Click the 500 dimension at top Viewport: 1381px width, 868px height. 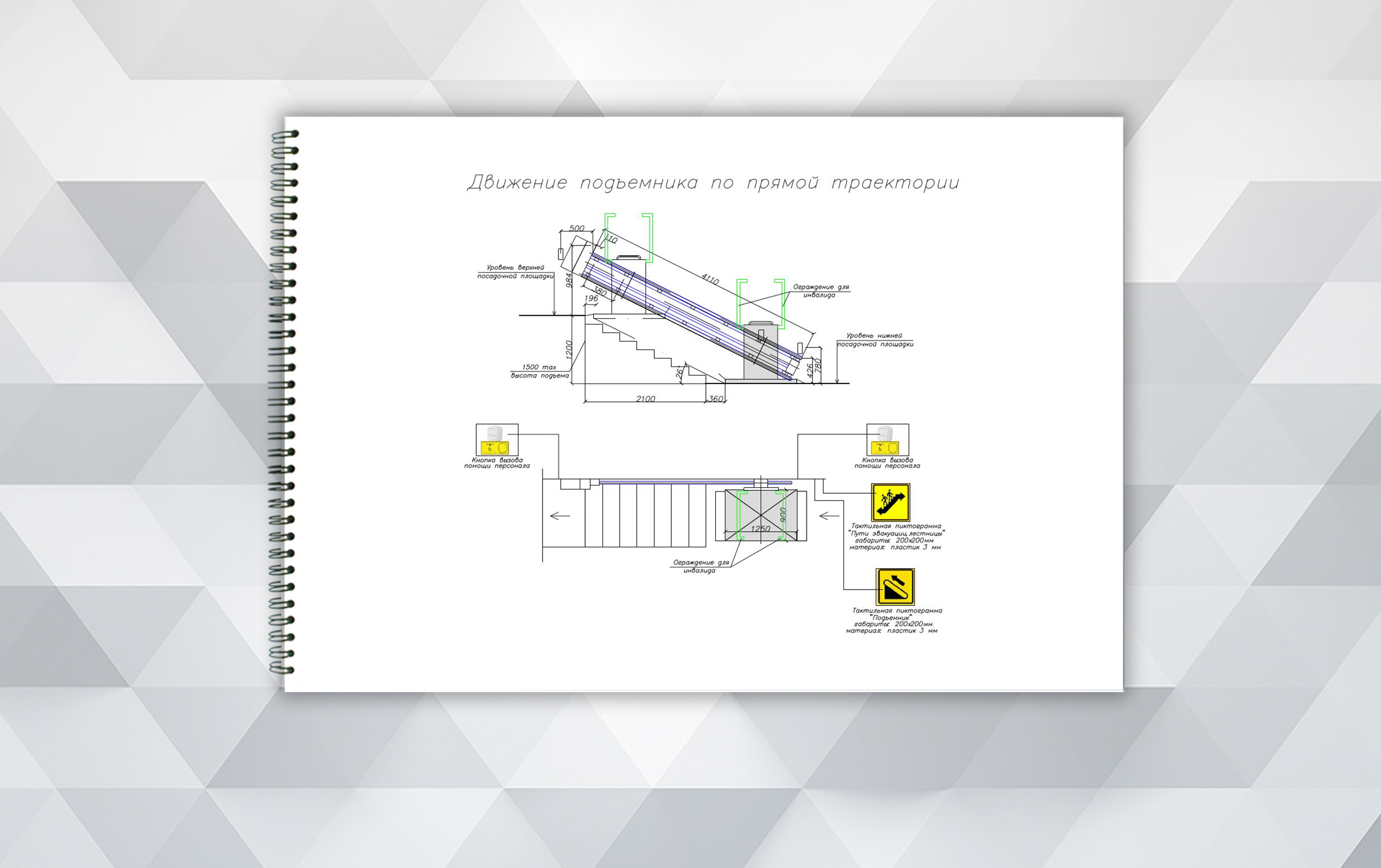point(577,228)
